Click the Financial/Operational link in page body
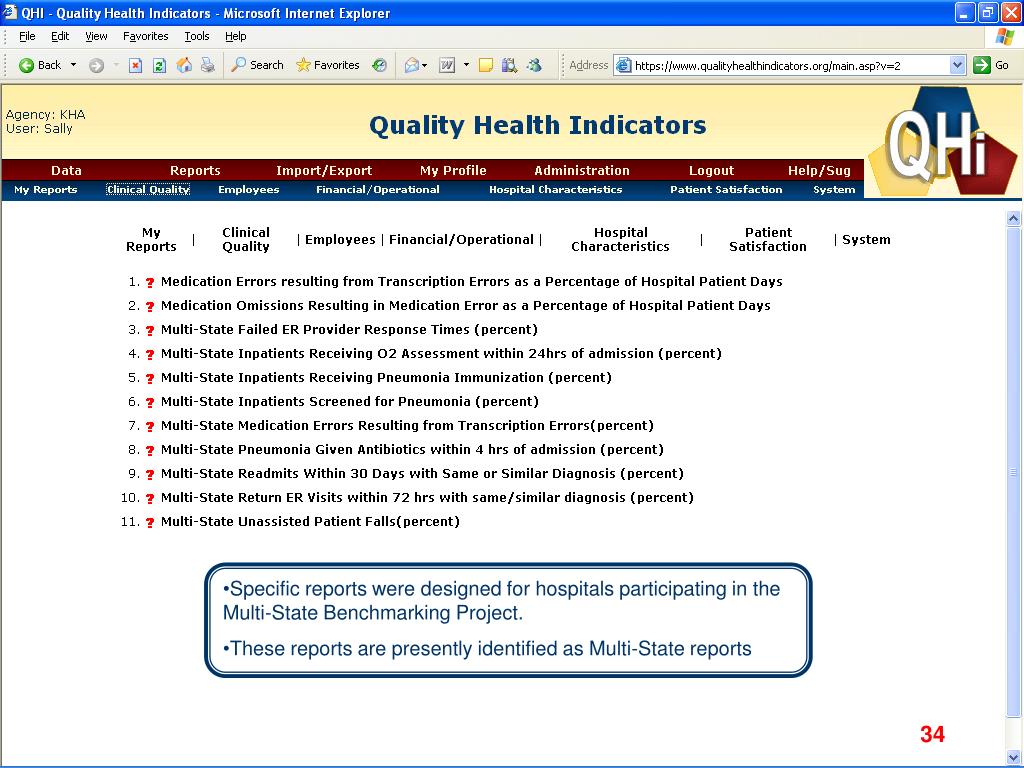 tap(462, 240)
